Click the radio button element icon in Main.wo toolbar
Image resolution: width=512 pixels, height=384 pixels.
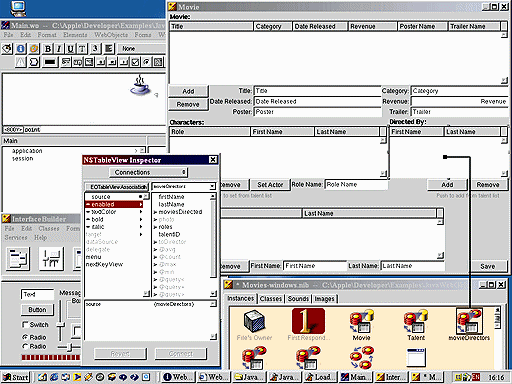146,62
